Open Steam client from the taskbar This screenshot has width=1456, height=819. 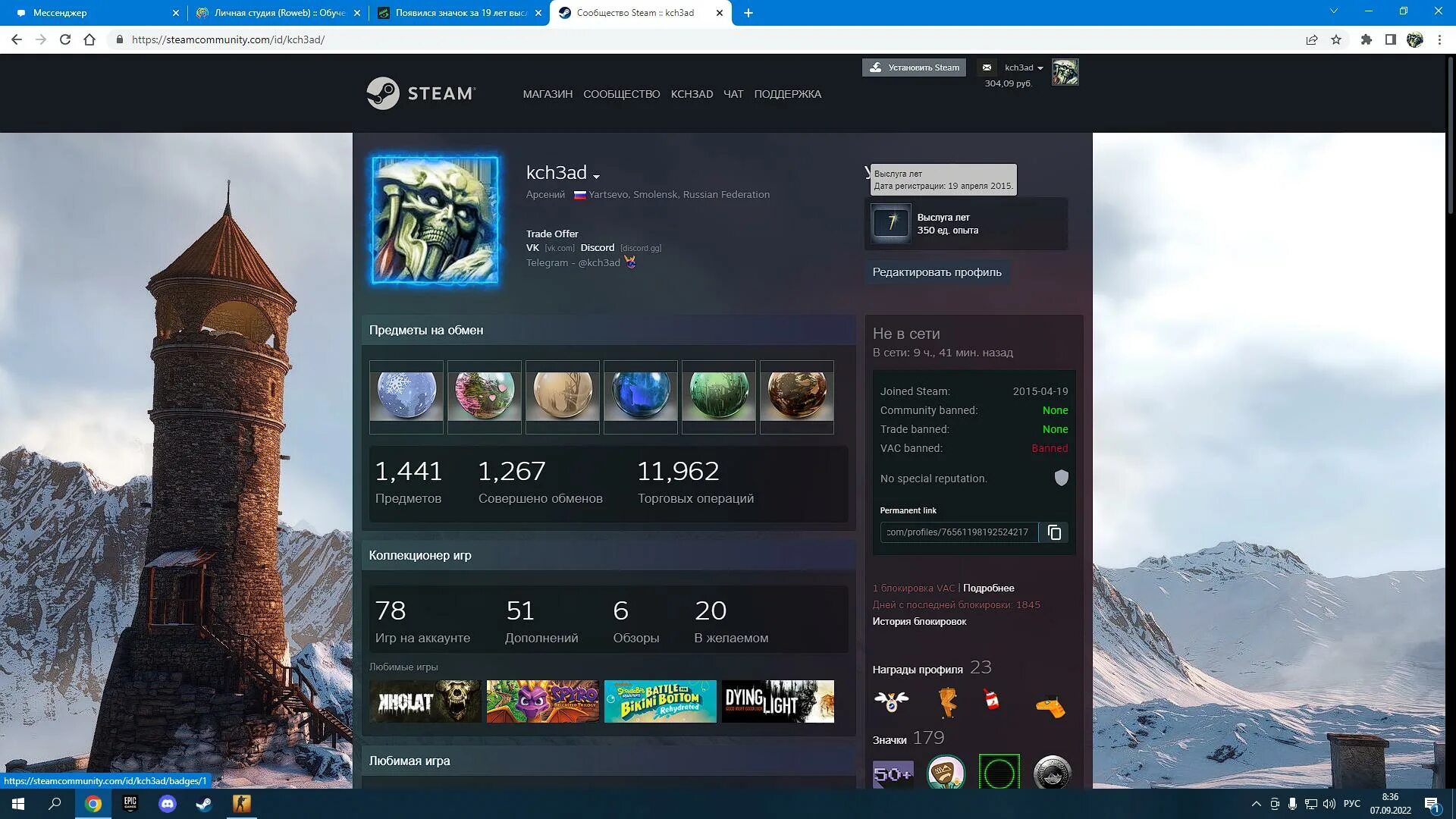[204, 804]
